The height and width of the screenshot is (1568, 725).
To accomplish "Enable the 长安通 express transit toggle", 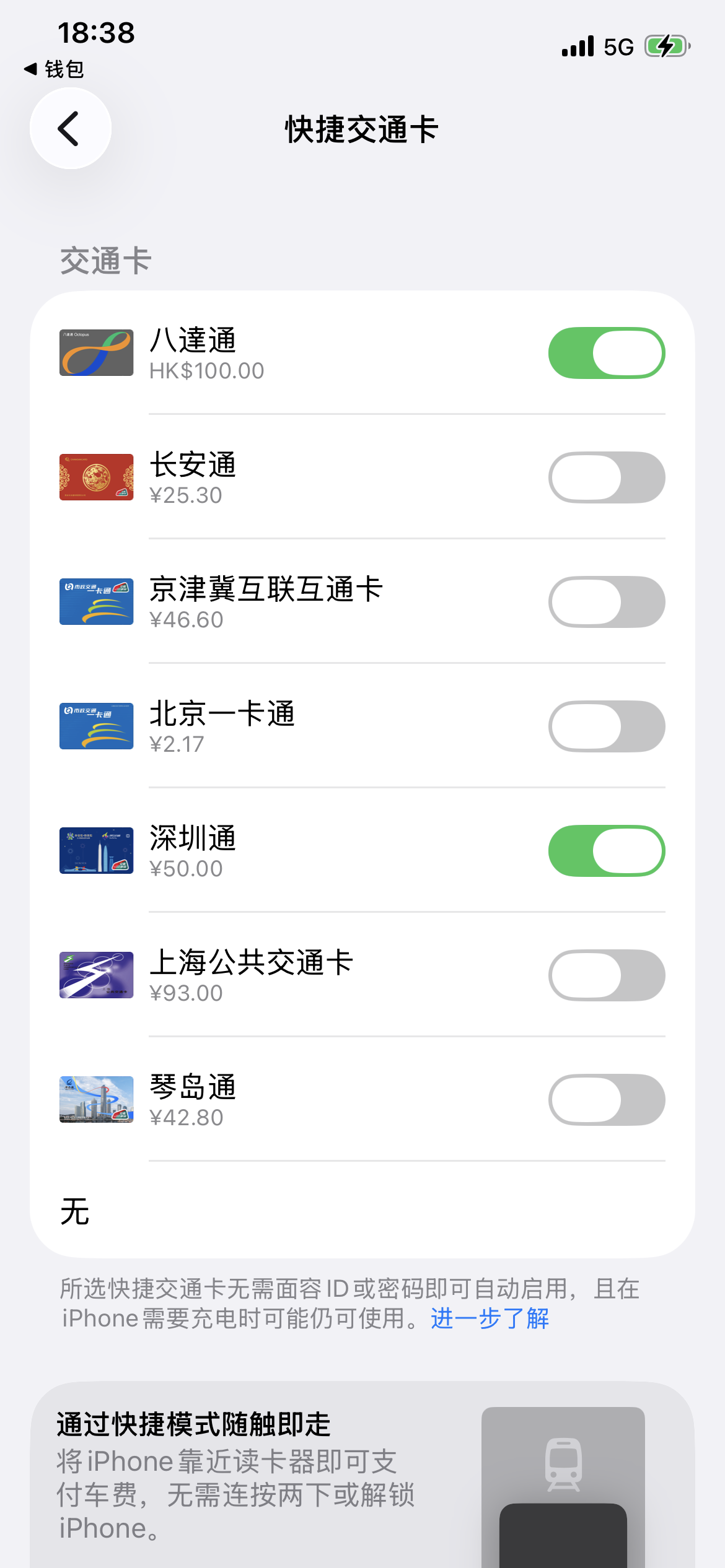I will 606,477.
